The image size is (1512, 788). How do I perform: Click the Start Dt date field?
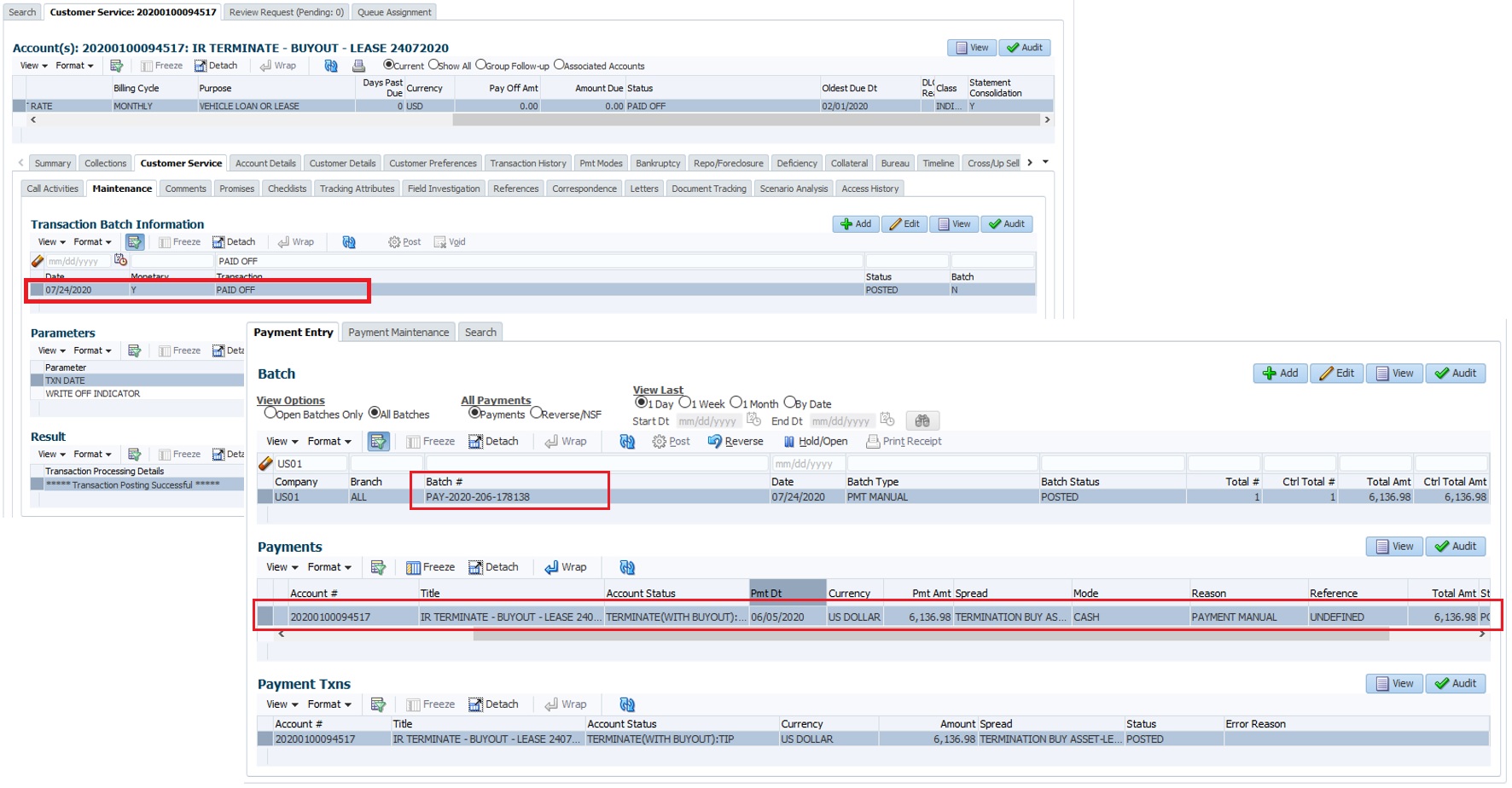pyautogui.click(x=708, y=420)
